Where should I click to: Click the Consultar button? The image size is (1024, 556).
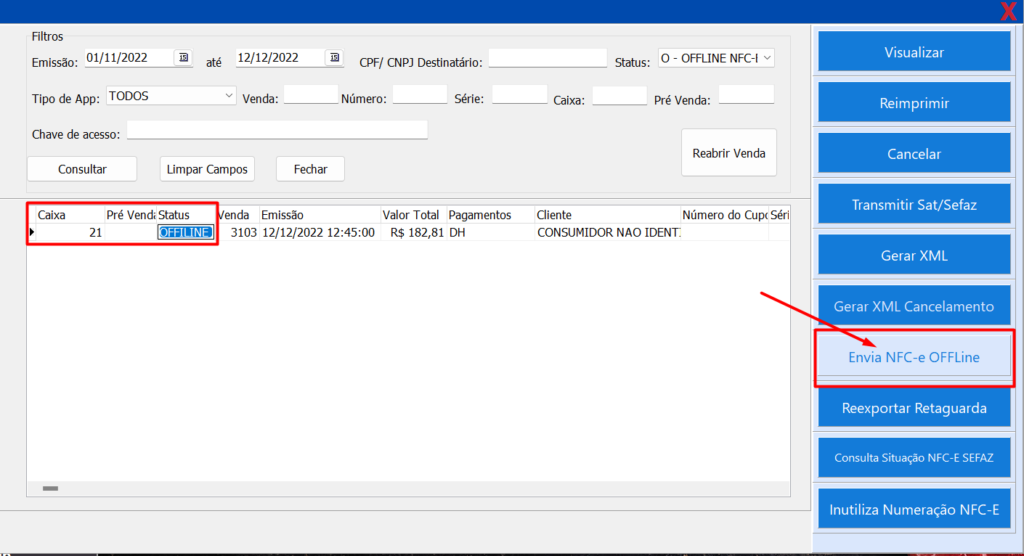[x=82, y=169]
